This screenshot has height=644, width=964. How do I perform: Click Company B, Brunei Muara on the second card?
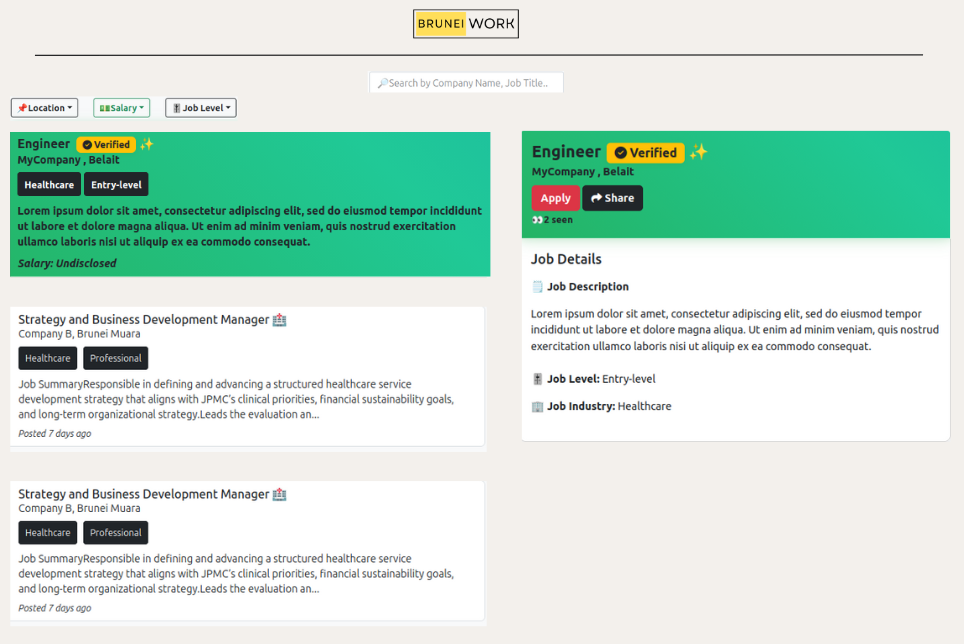point(79,508)
